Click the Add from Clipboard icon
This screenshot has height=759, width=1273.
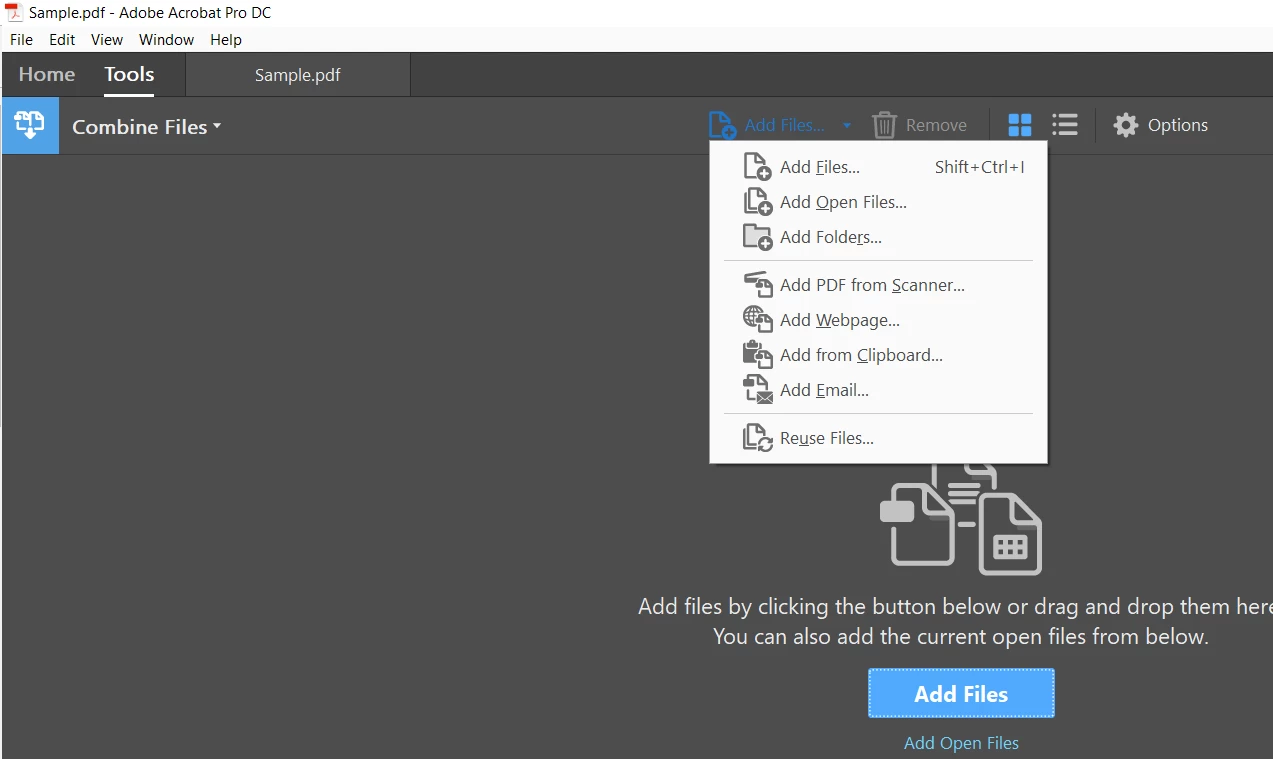coord(758,355)
